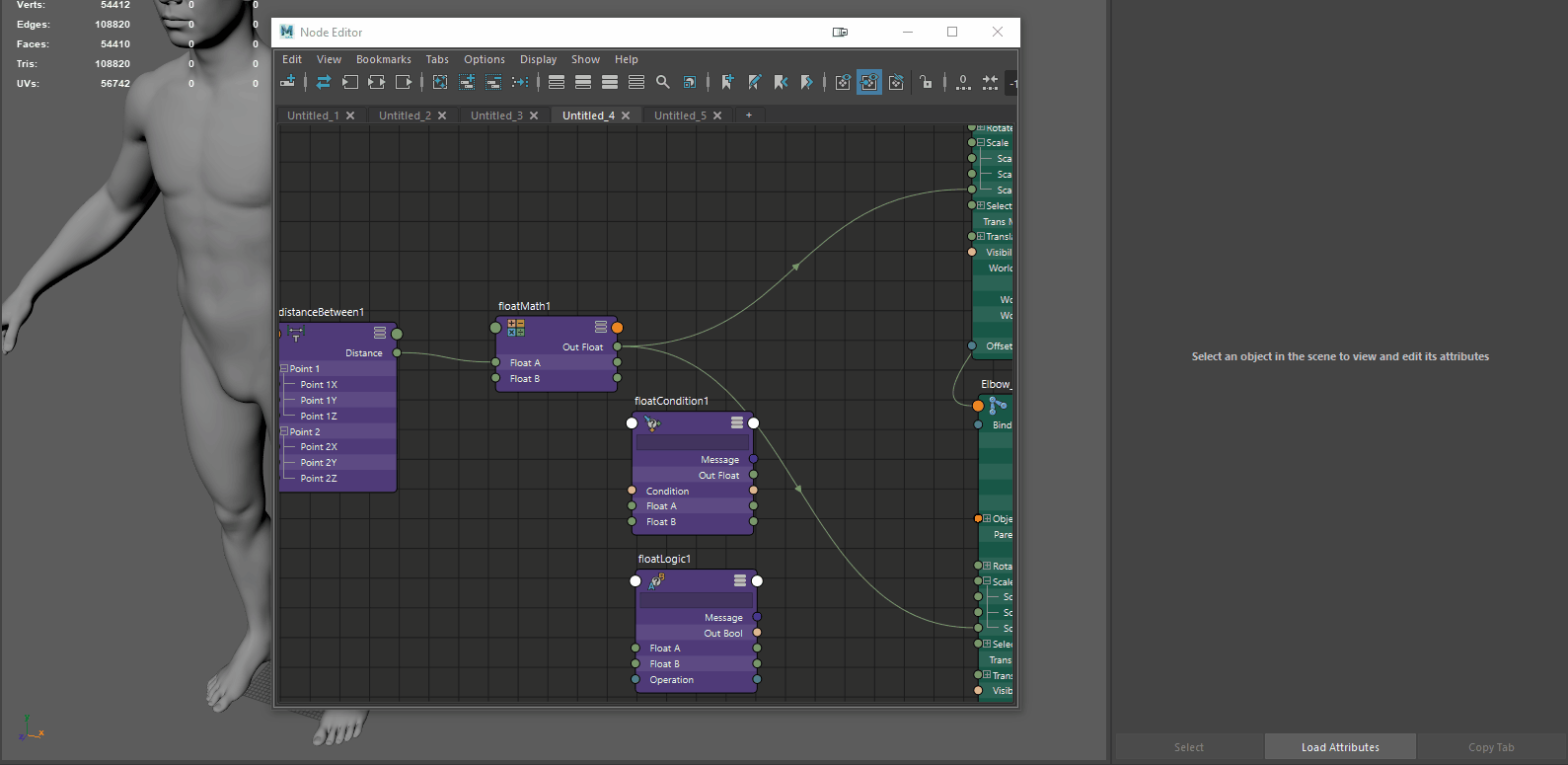Click the output connections icon
The image size is (1568, 765).
(x=403, y=82)
